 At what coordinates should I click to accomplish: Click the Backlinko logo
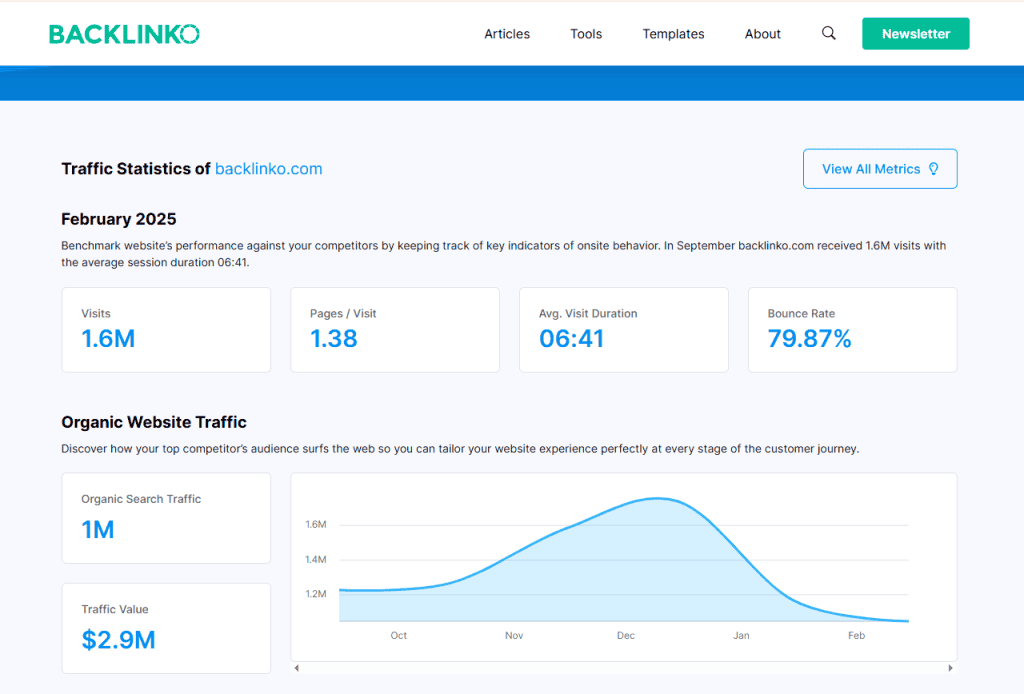coord(124,34)
